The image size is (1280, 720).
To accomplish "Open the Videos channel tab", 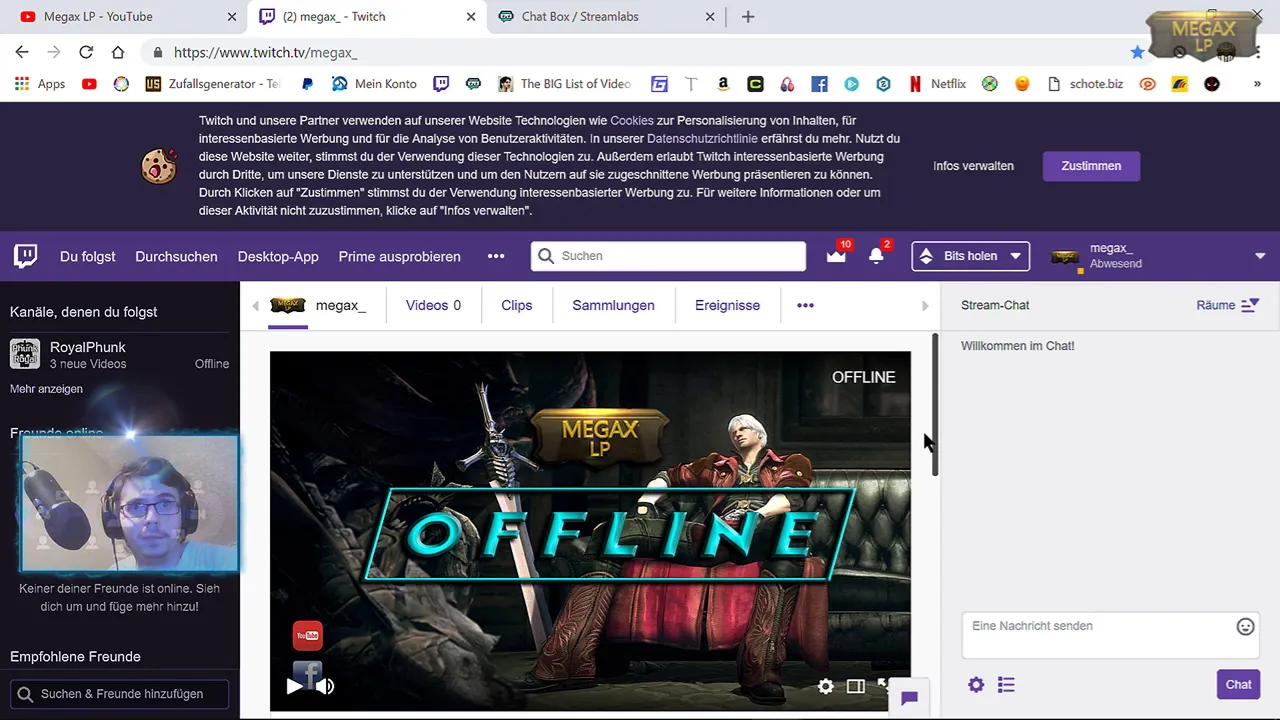I will click(x=433, y=305).
